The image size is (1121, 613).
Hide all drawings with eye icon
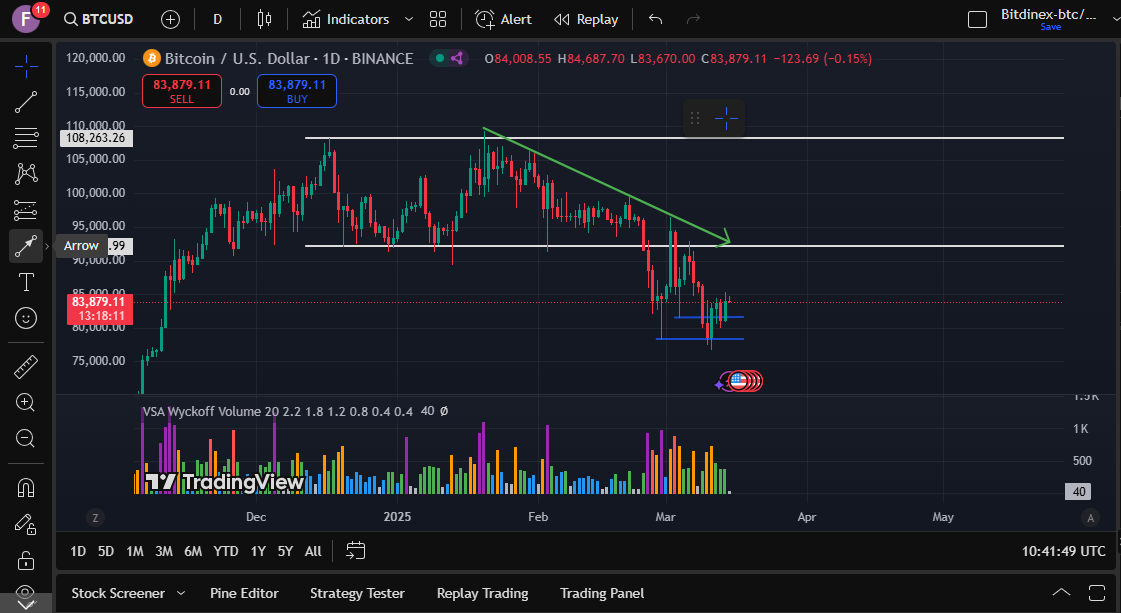tap(26, 592)
